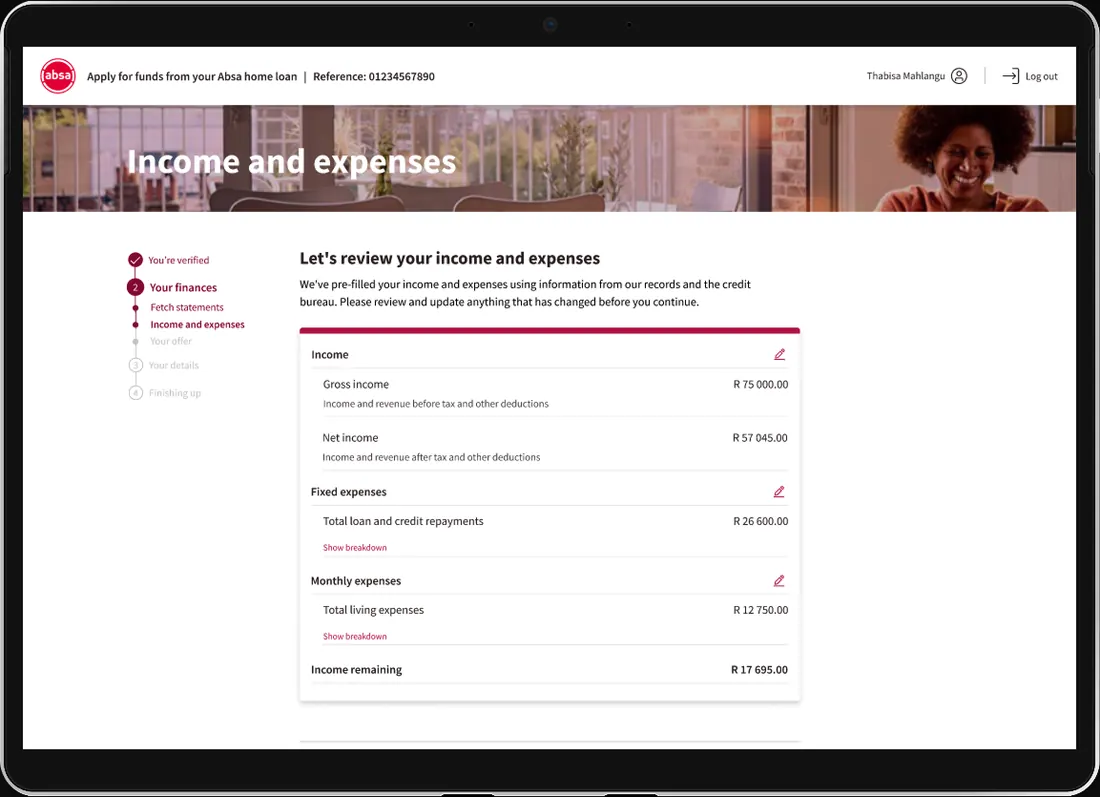Click Apply for funds from your Absa home loan
The height and width of the screenshot is (797, 1100).
[x=192, y=76]
